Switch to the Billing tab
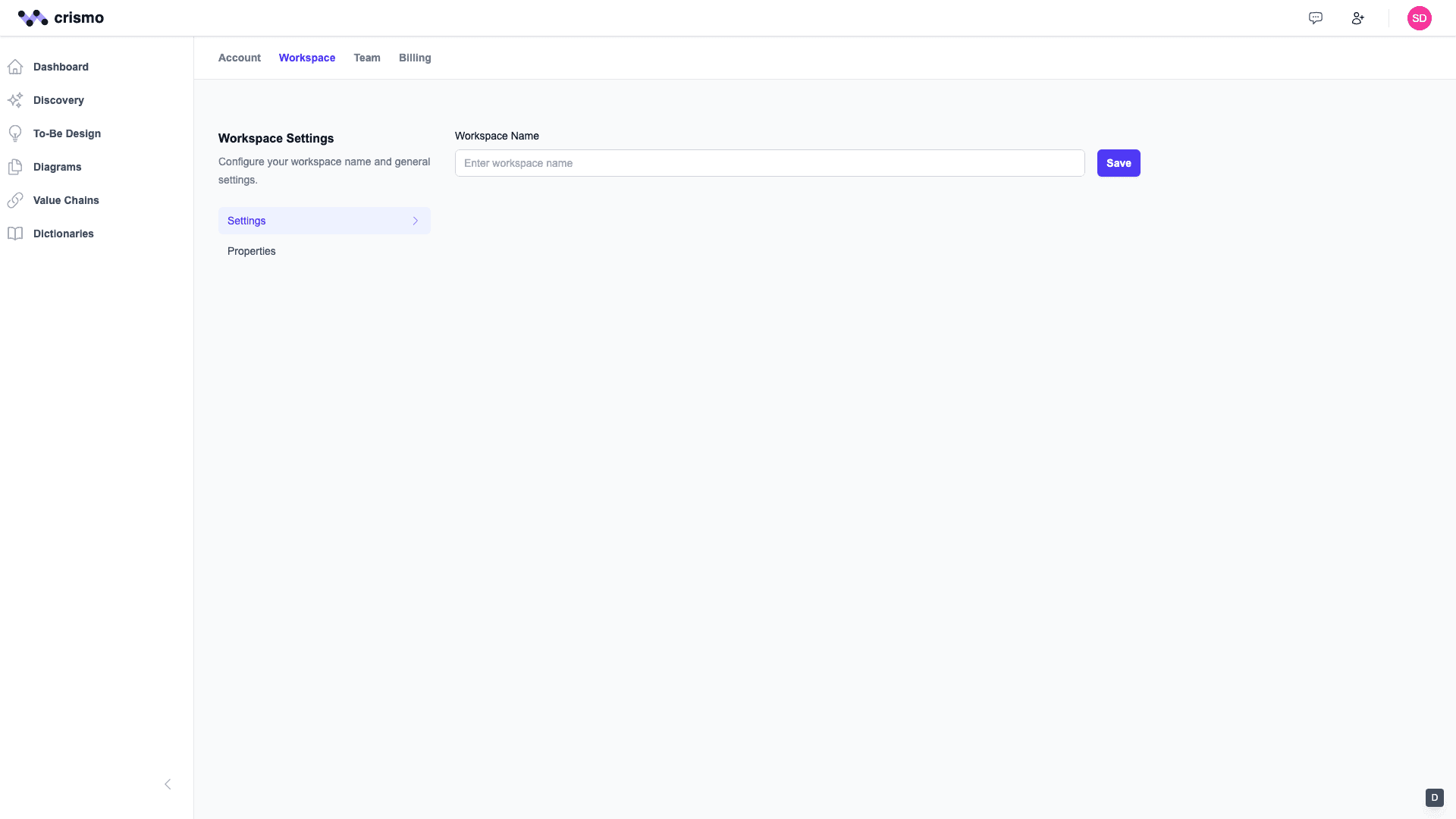 414,58
